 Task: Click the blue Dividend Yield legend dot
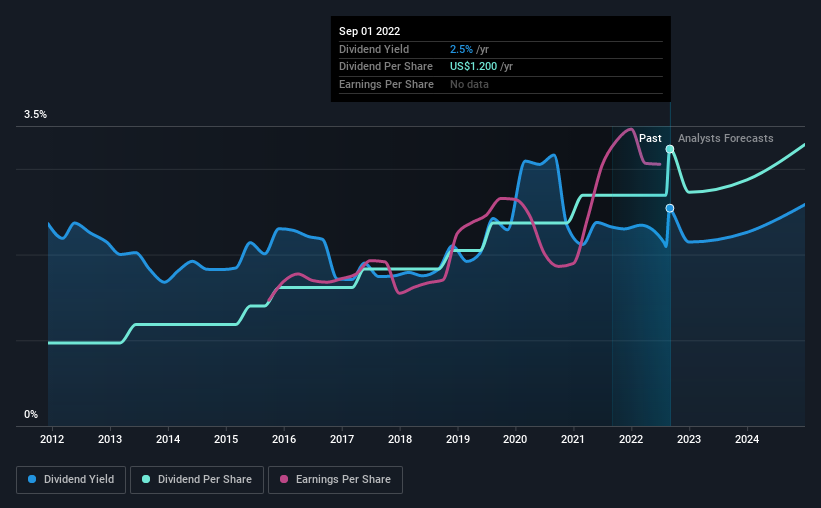(x=32, y=479)
